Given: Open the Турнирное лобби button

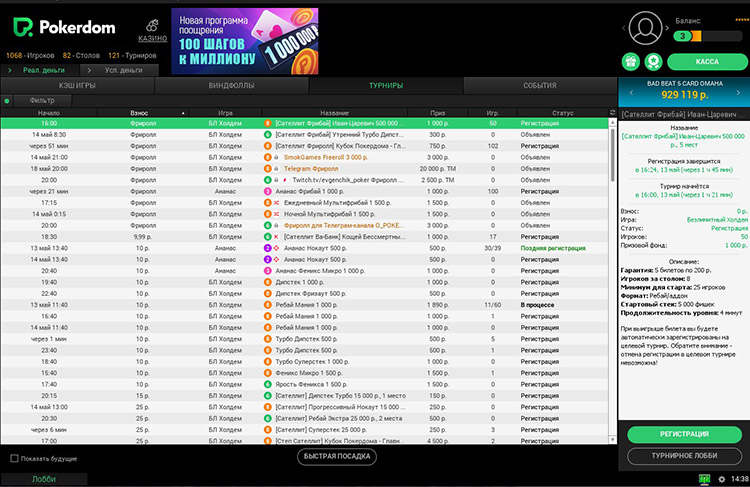Looking at the screenshot, I should tap(684, 456).
